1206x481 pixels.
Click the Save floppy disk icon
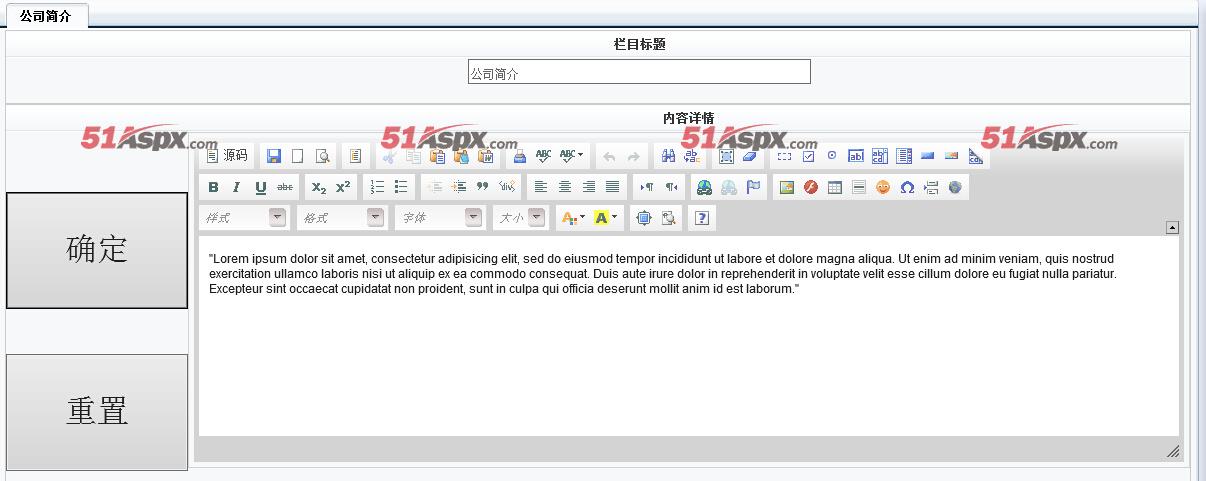click(x=273, y=156)
